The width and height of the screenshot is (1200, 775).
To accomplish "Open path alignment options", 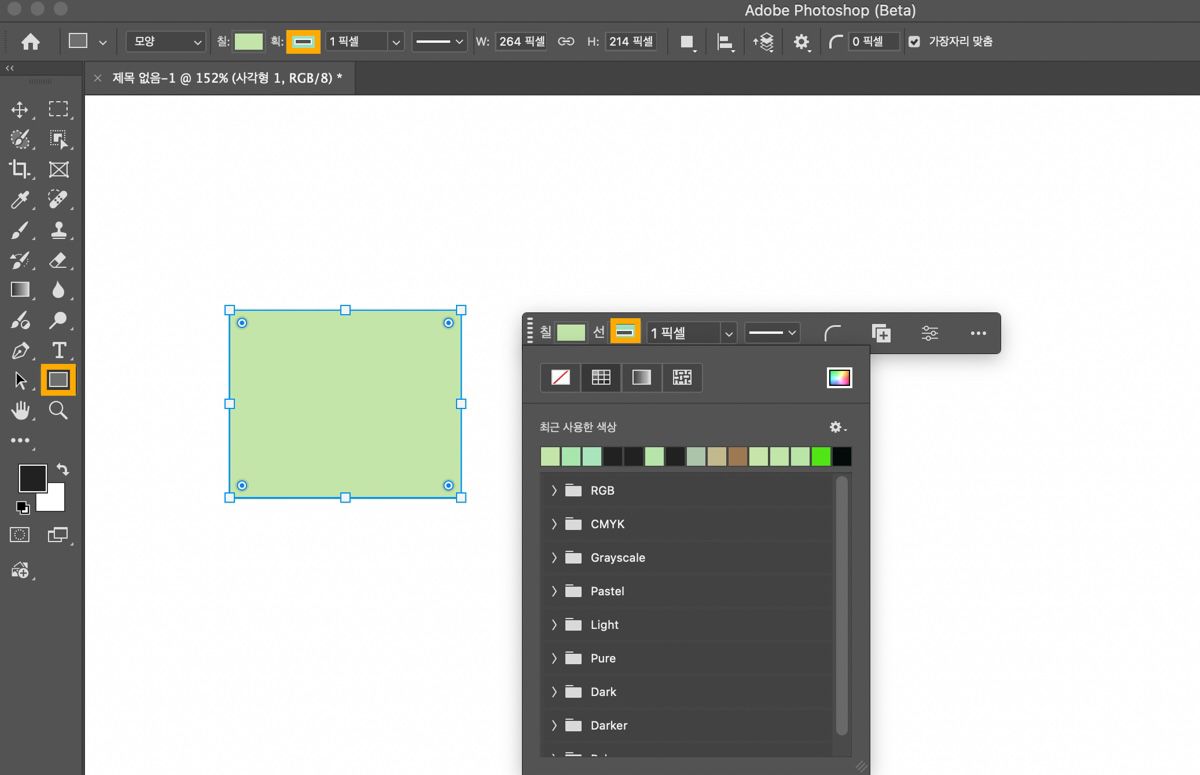I will [x=725, y=42].
